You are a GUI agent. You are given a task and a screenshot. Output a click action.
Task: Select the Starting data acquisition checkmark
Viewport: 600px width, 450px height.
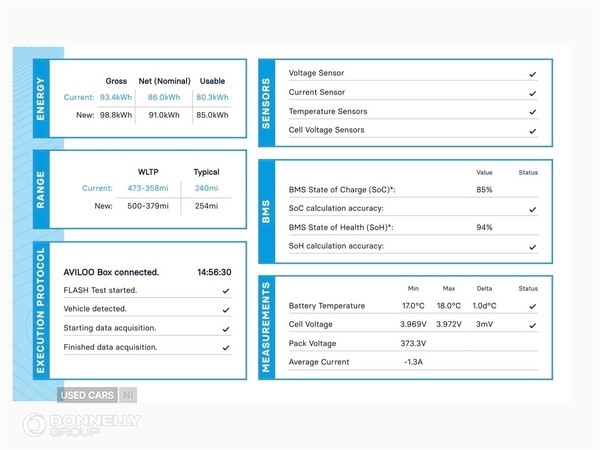pyautogui.click(x=226, y=329)
